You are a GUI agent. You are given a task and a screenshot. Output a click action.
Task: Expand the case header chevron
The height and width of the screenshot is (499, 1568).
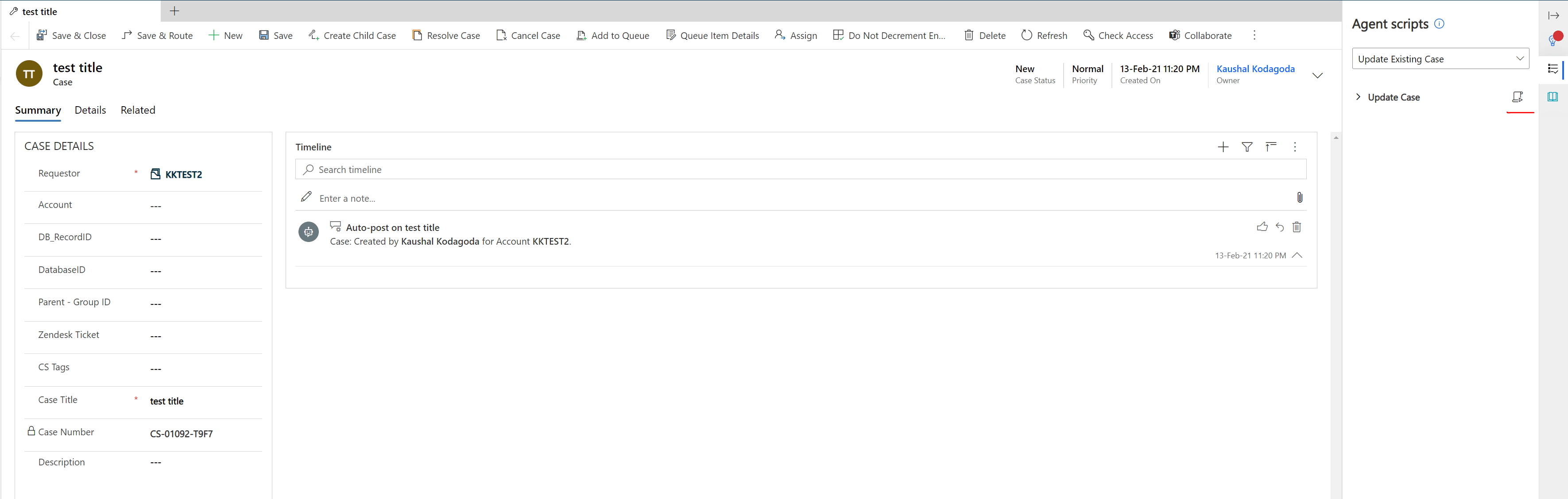click(1317, 76)
